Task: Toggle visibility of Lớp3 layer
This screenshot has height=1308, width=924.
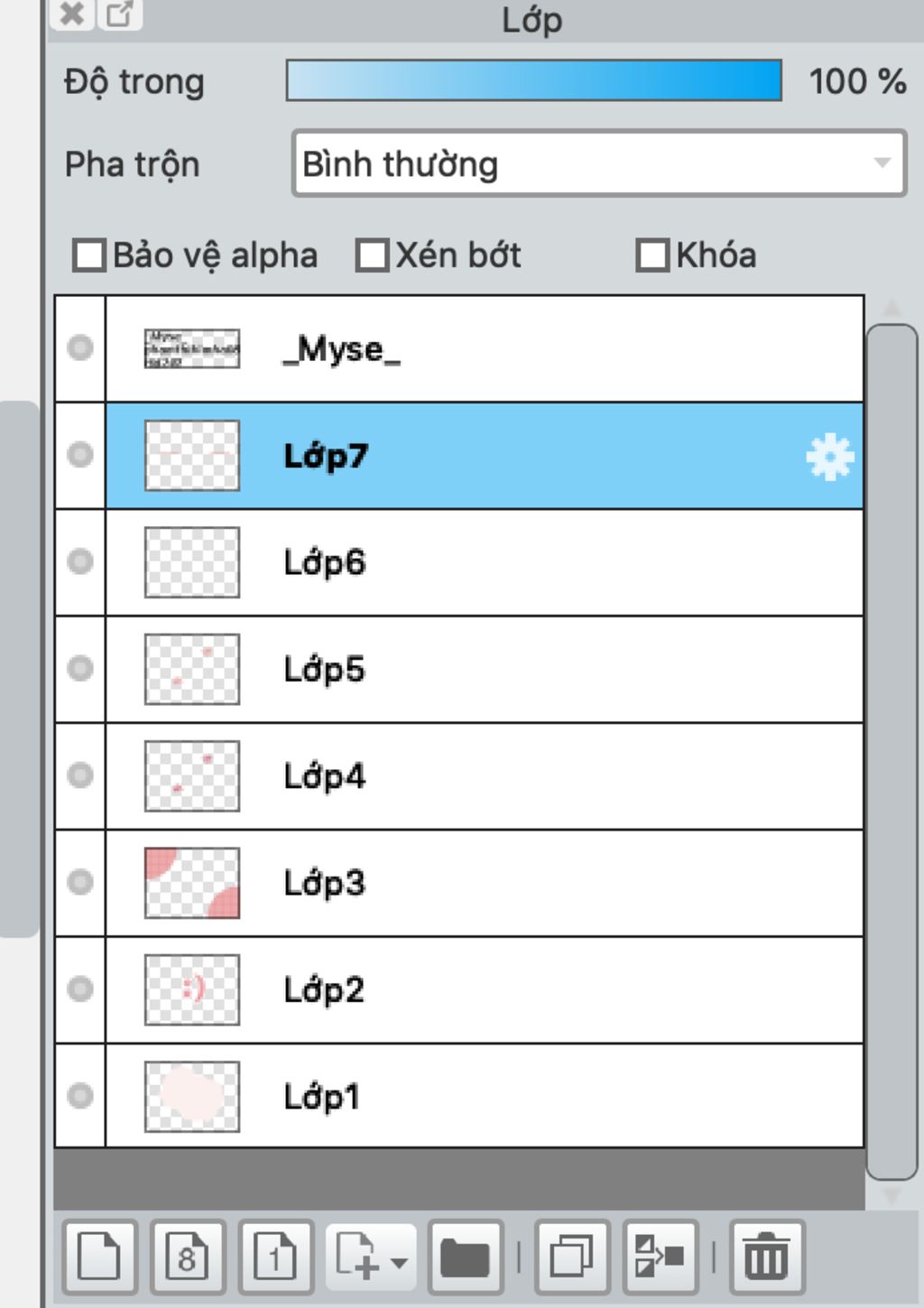Action: click(80, 882)
